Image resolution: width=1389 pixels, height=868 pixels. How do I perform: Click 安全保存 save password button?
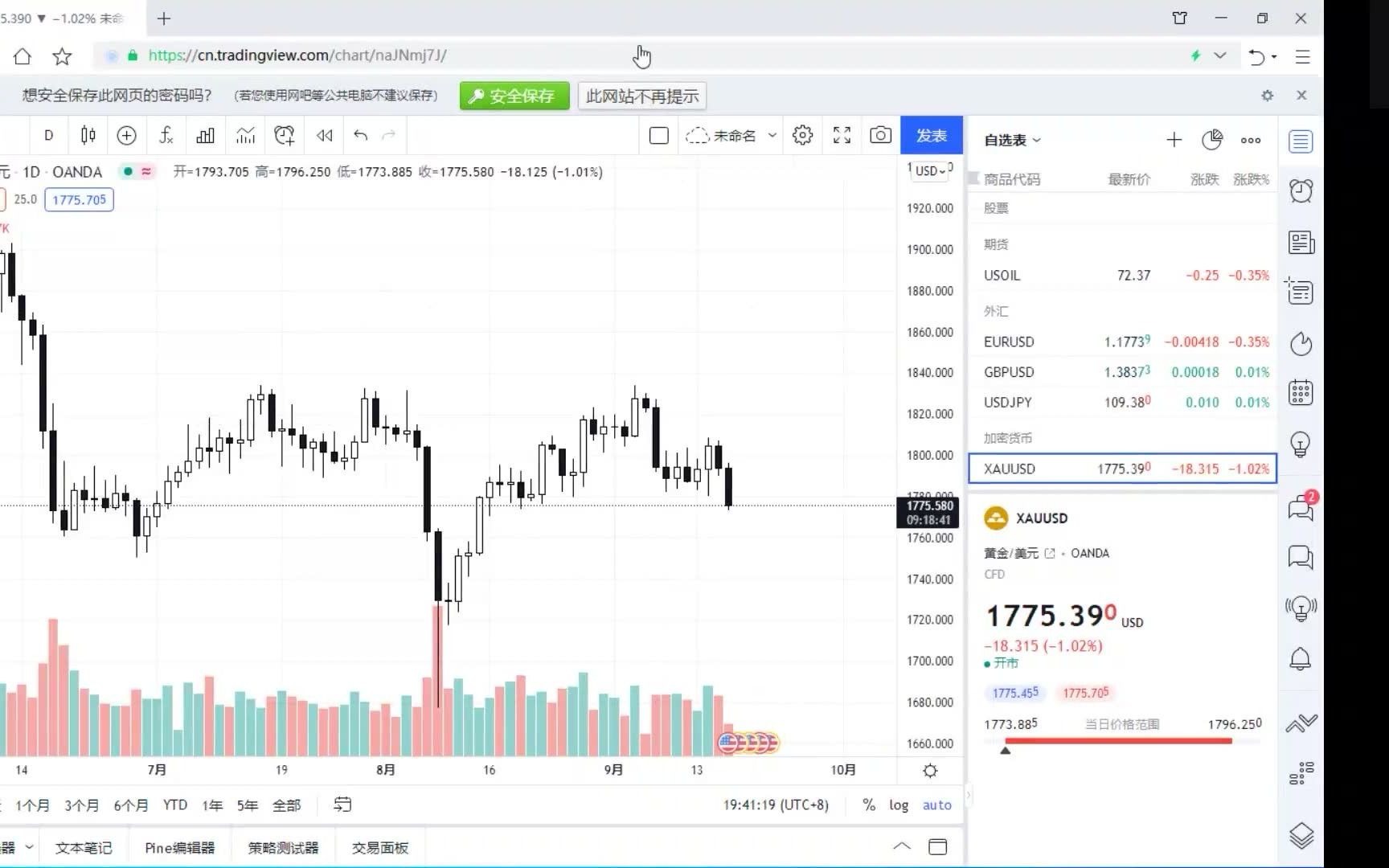[x=514, y=96]
